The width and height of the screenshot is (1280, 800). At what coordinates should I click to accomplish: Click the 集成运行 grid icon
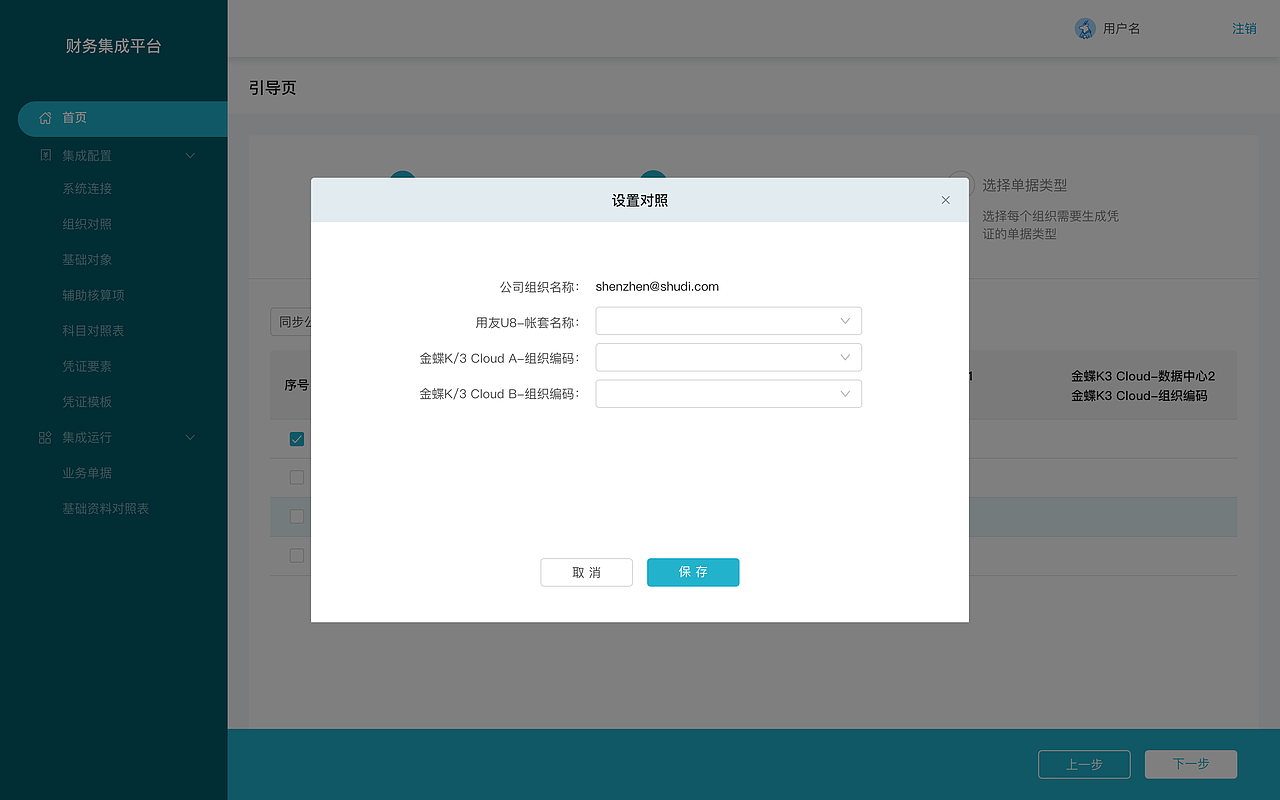[45, 437]
